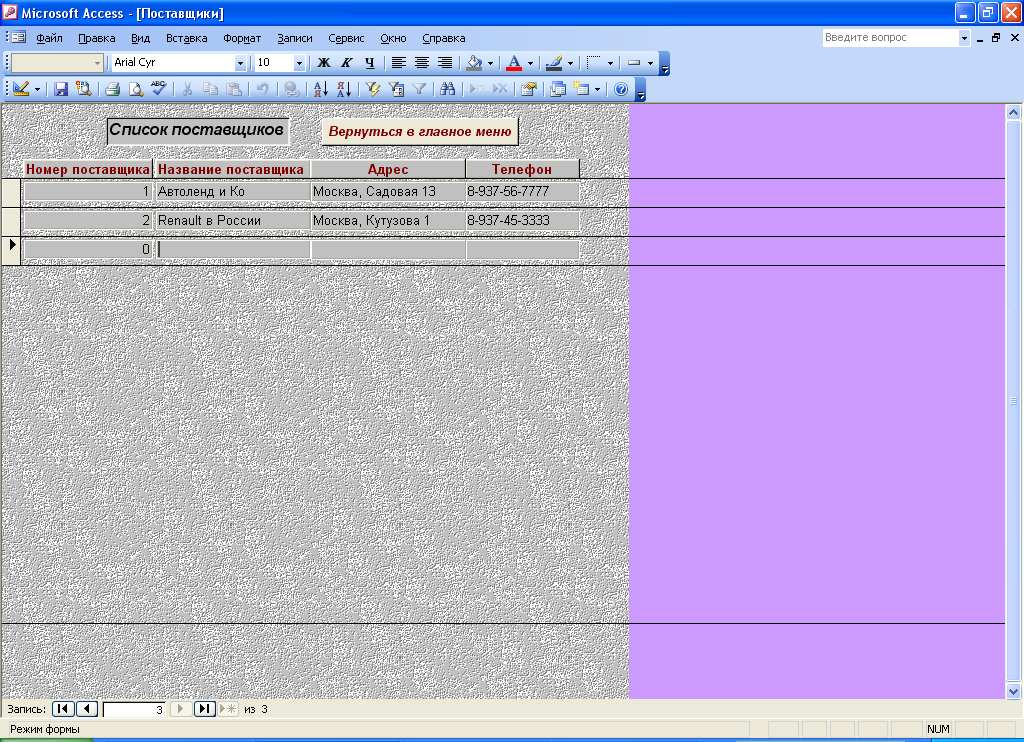Open the Database Window icon
The height and width of the screenshot is (742, 1024).
[558, 89]
